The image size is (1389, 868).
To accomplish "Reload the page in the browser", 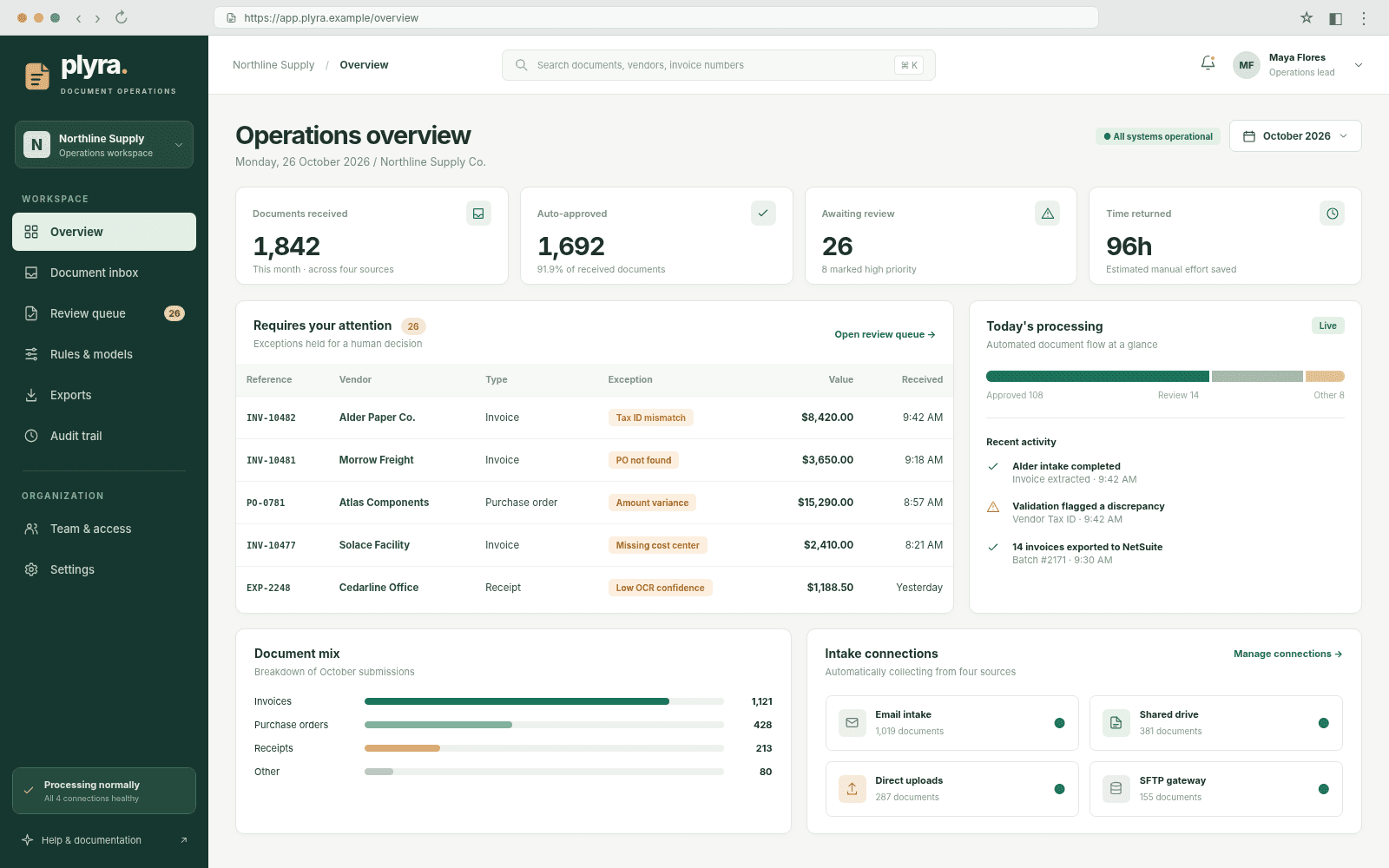I will 122,17.
